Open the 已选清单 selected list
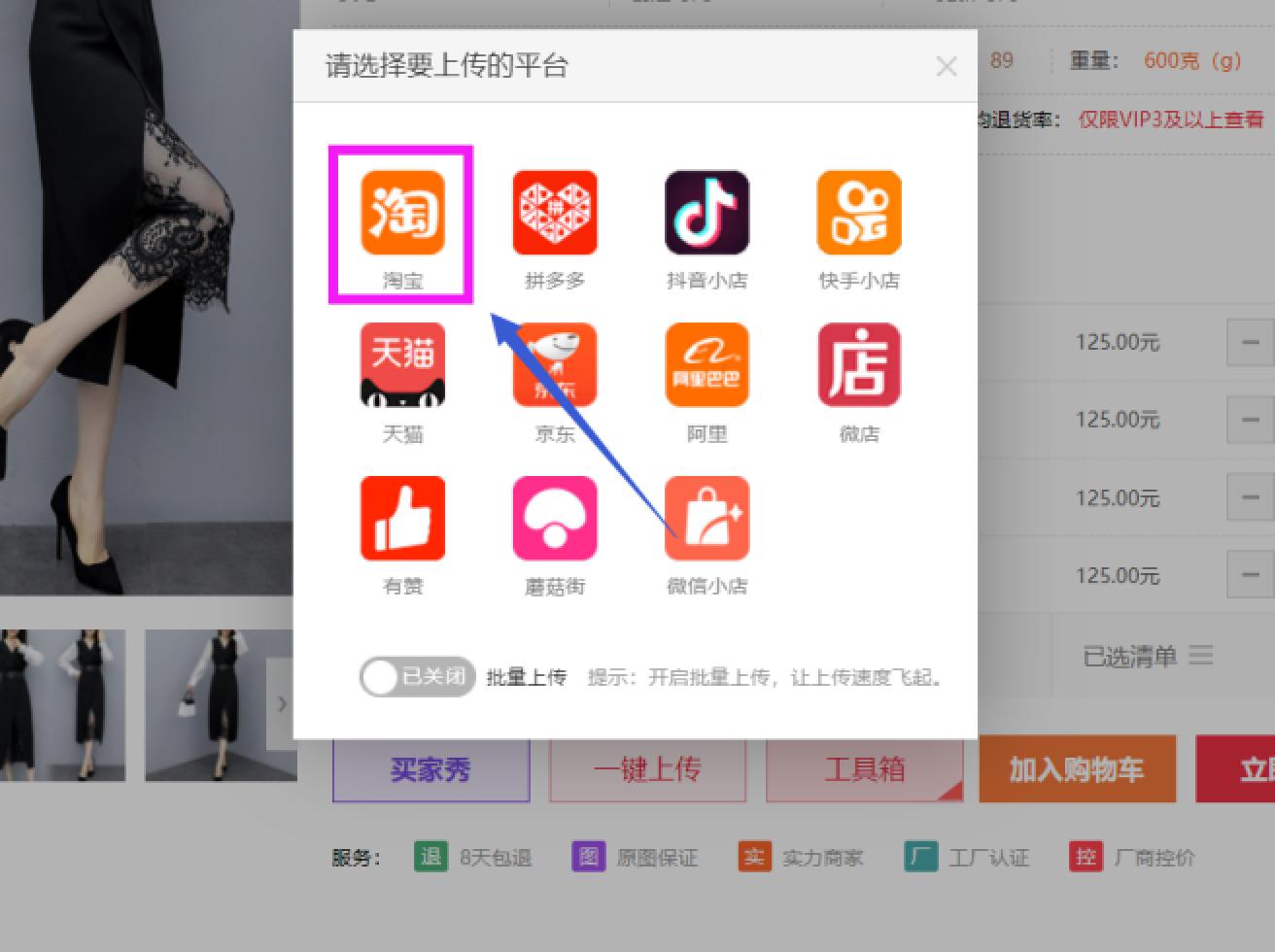Screen dimensions: 1275x952 click(x=1148, y=657)
